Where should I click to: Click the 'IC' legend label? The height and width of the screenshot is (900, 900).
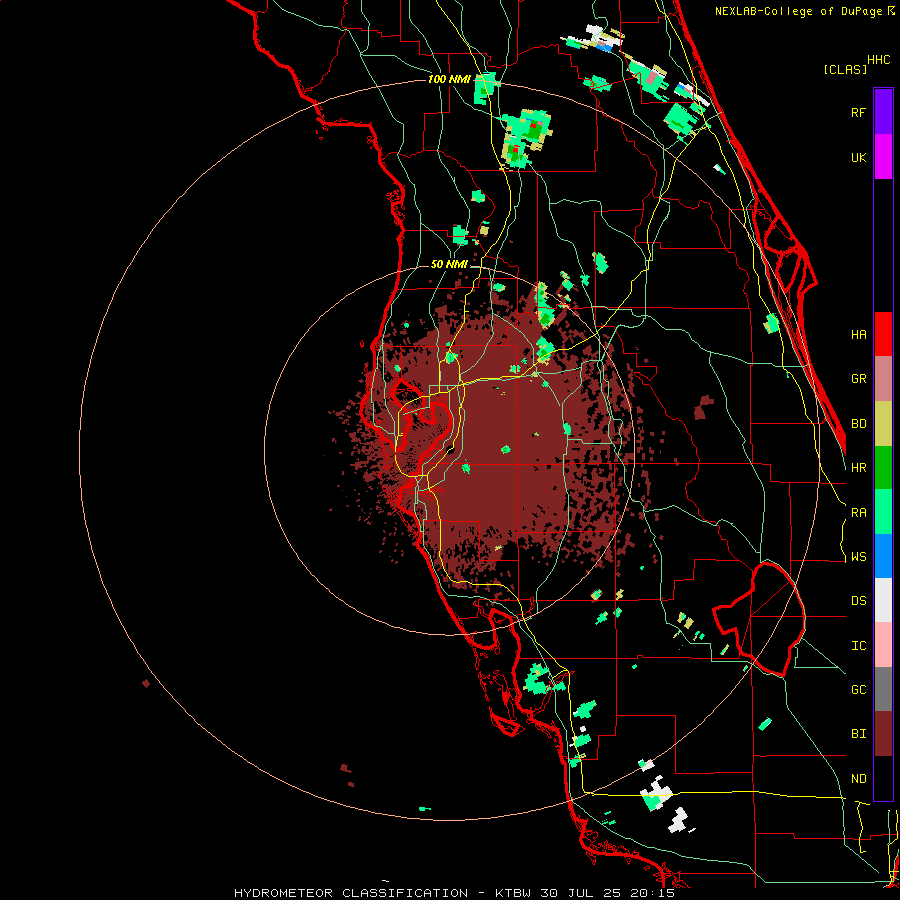coord(858,646)
